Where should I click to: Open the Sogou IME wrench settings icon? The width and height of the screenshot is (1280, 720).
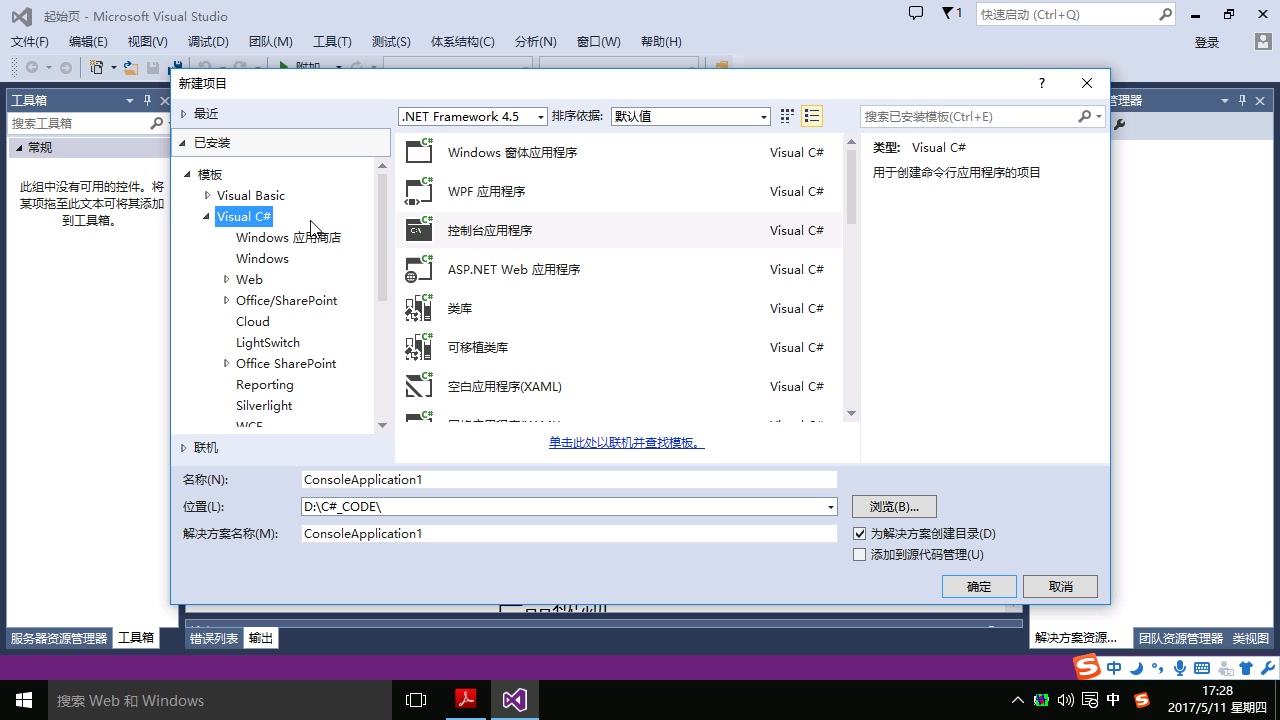(x=1267, y=668)
